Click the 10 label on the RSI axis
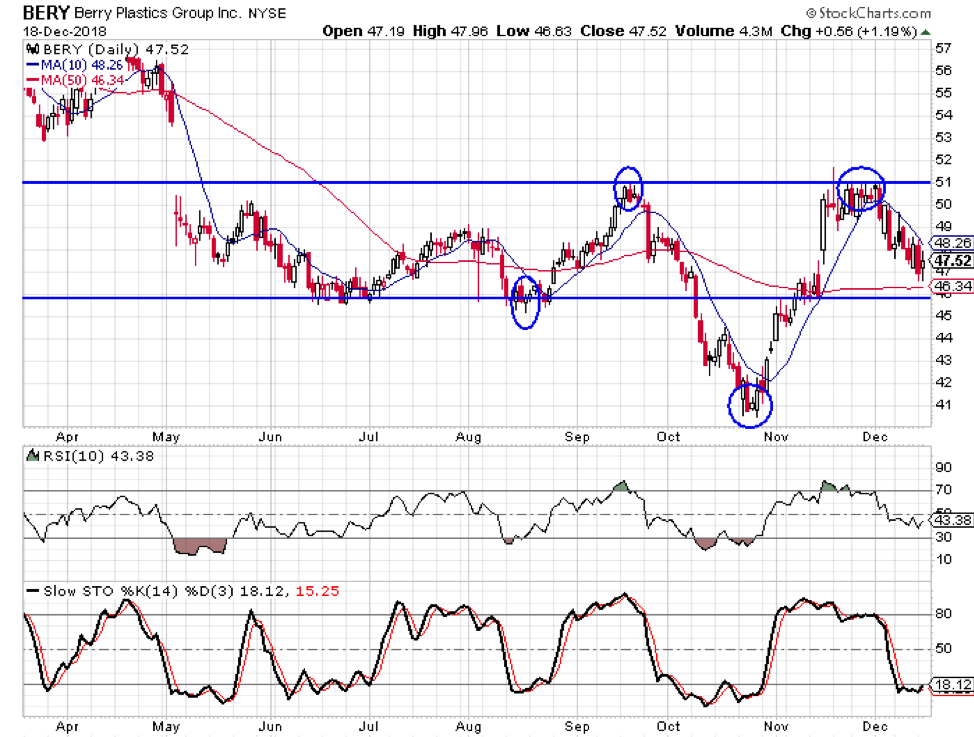The width and height of the screenshot is (974, 737). tap(943, 559)
